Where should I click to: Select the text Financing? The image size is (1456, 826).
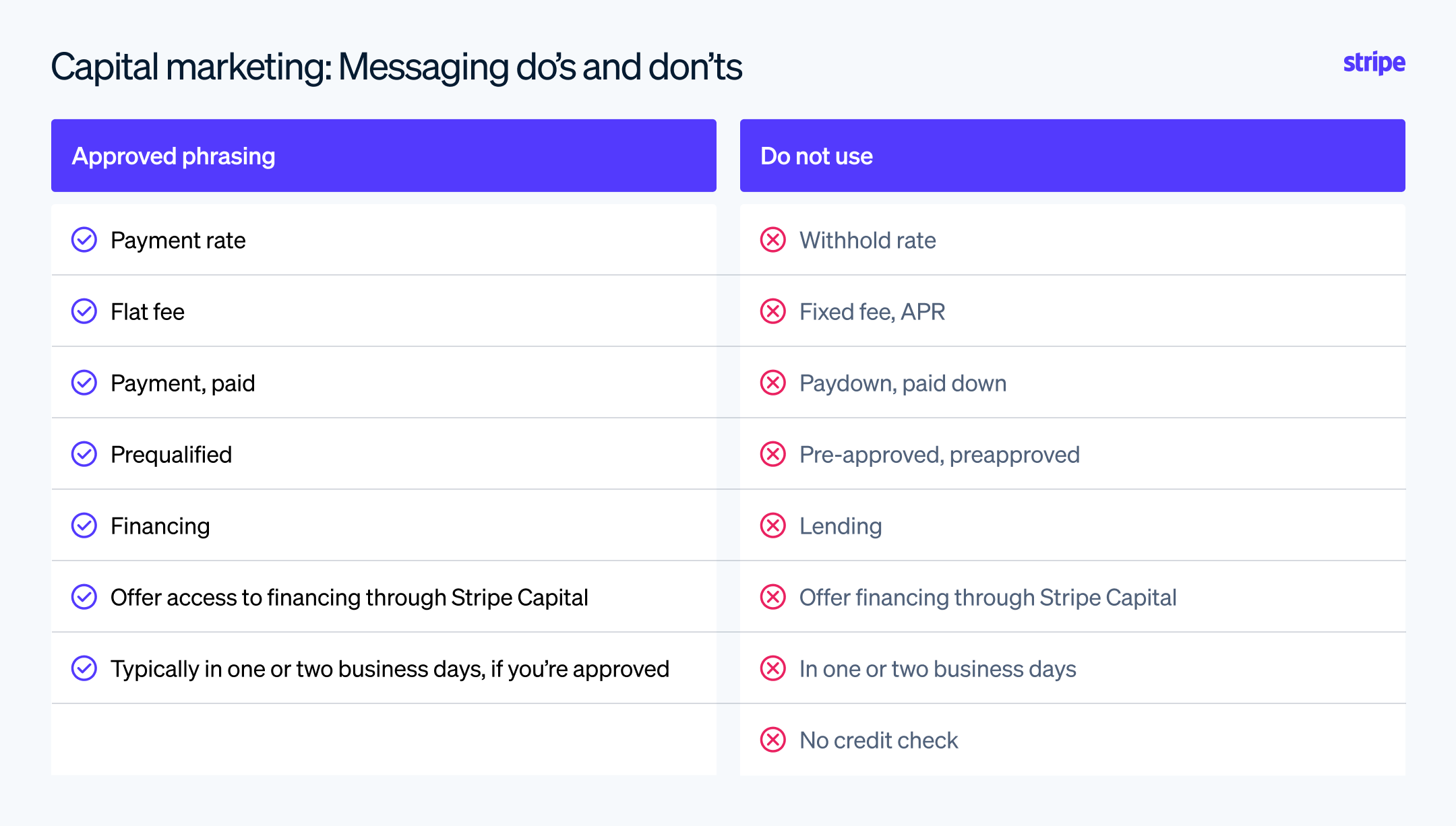160,526
